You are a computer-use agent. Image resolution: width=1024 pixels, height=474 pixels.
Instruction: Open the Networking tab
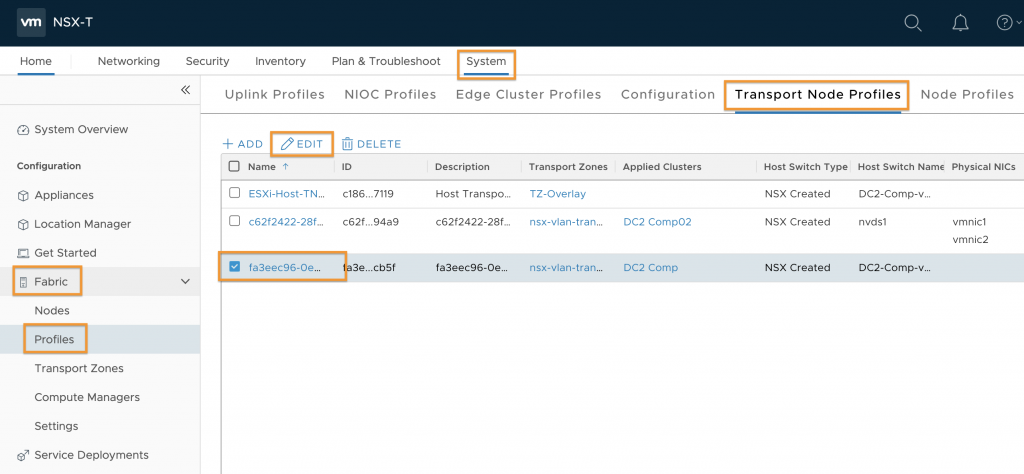(129, 61)
